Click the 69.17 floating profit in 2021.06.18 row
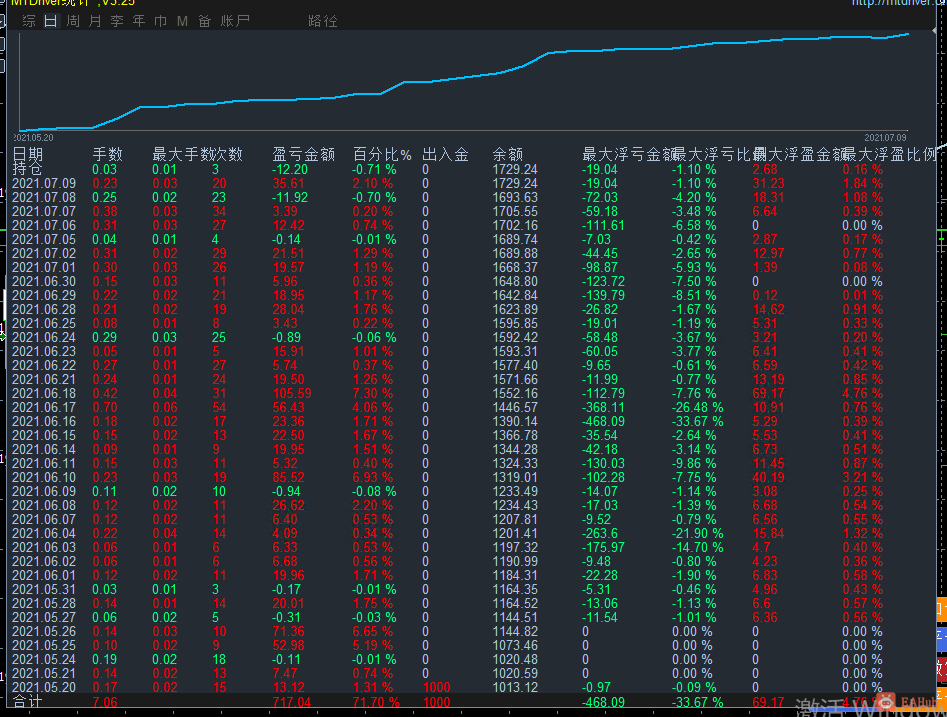 (768, 393)
